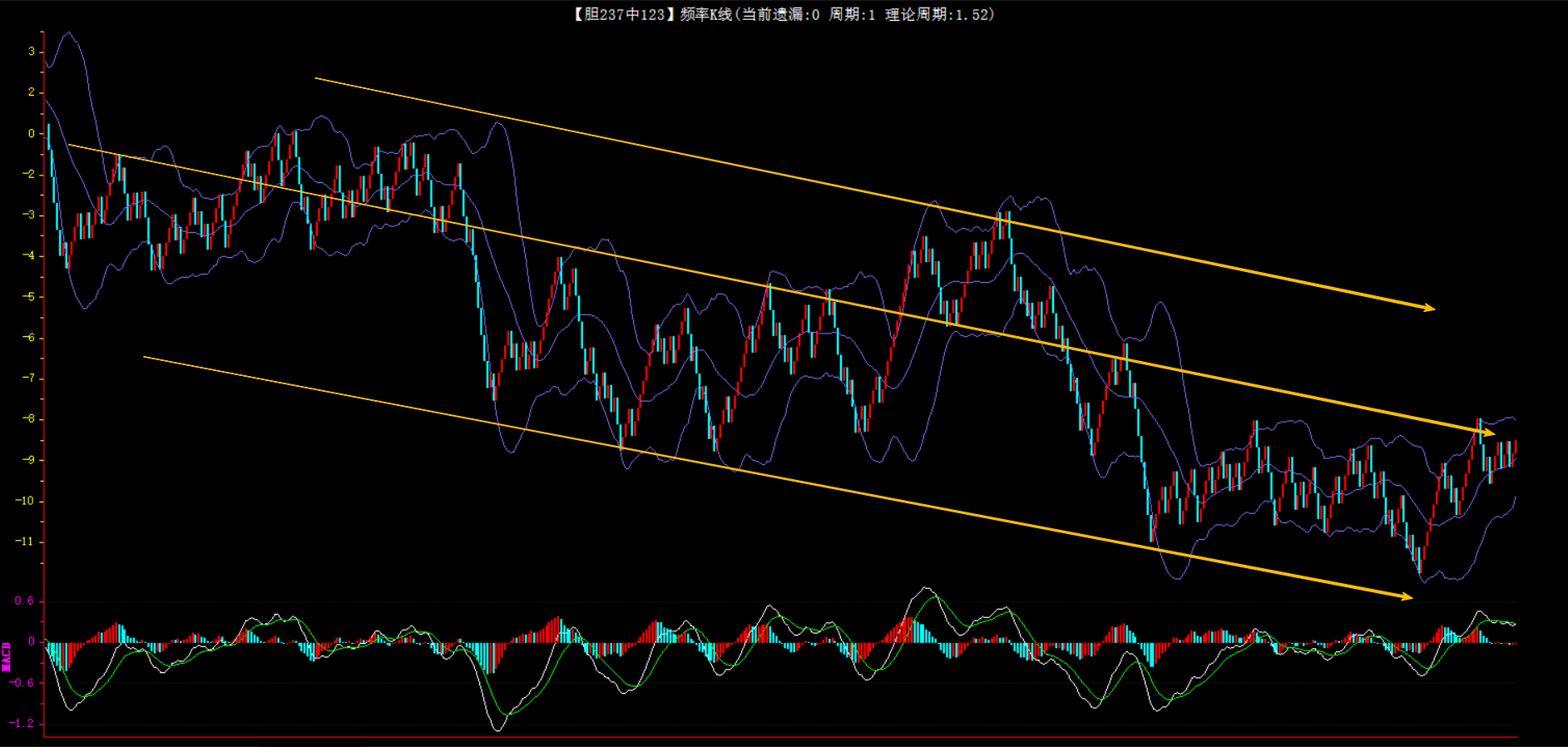Click the y-axis label 3 at top
The height and width of the screenshot is (747, 1568).
(32, 52)
